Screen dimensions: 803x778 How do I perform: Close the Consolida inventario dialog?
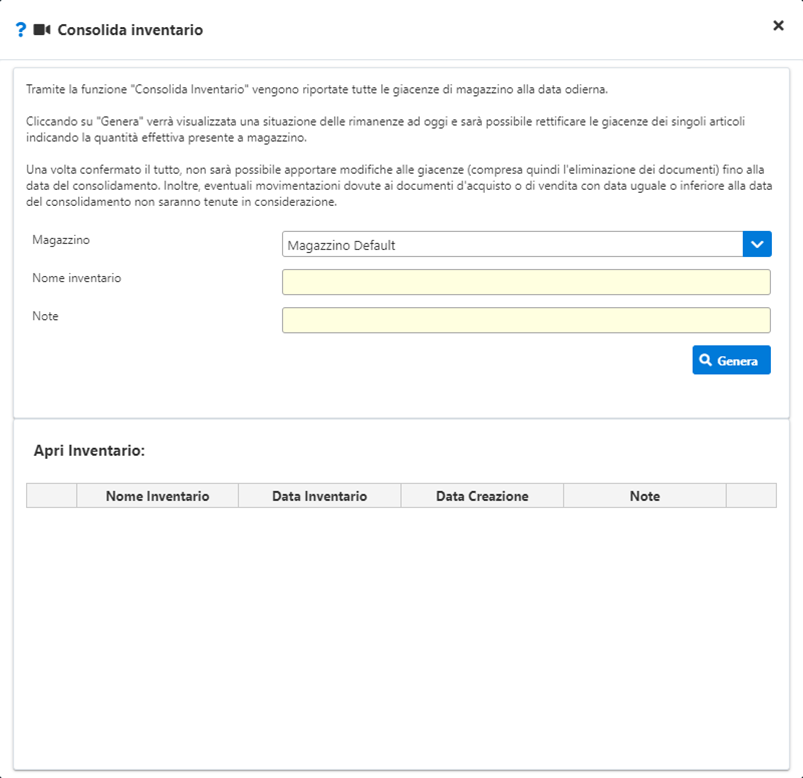[x=778, y=26]
